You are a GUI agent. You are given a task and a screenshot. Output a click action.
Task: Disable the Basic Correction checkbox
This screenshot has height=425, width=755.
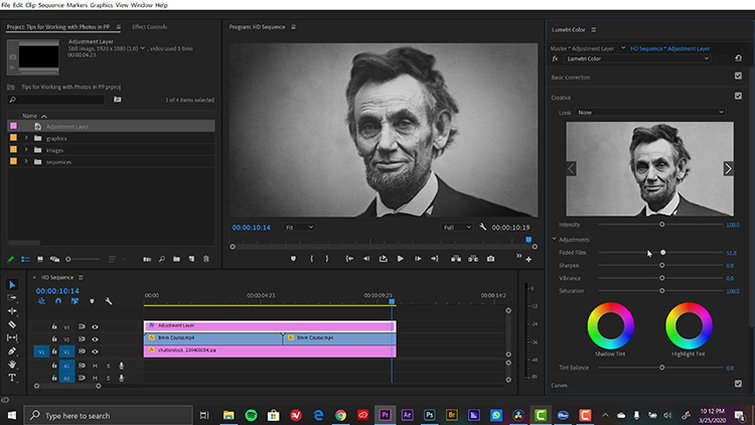(x=737, y=78)
